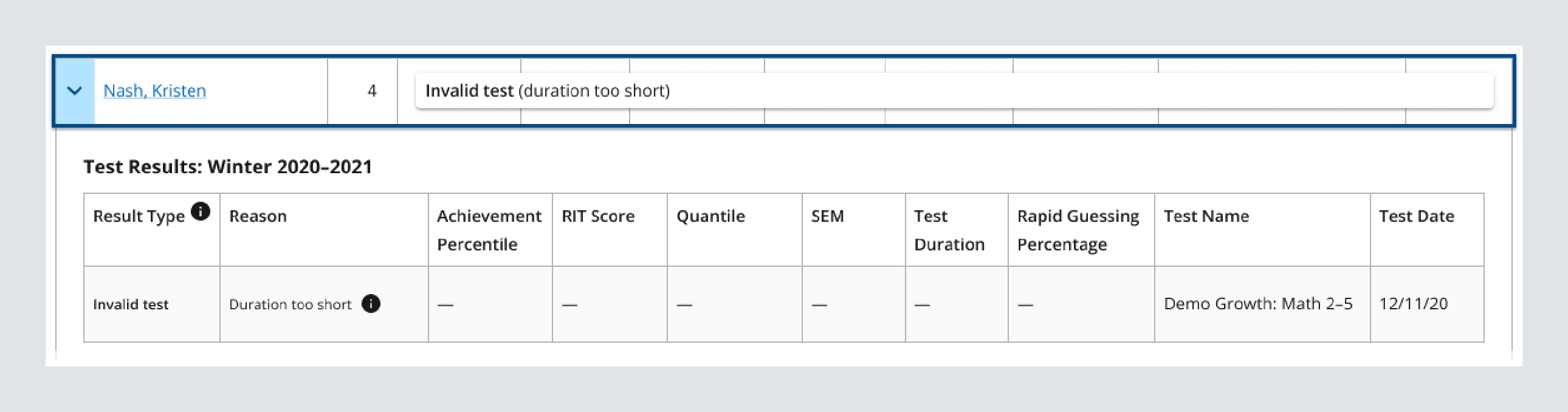
Task: Click the Test Duration column header
Action: [948, 230]
